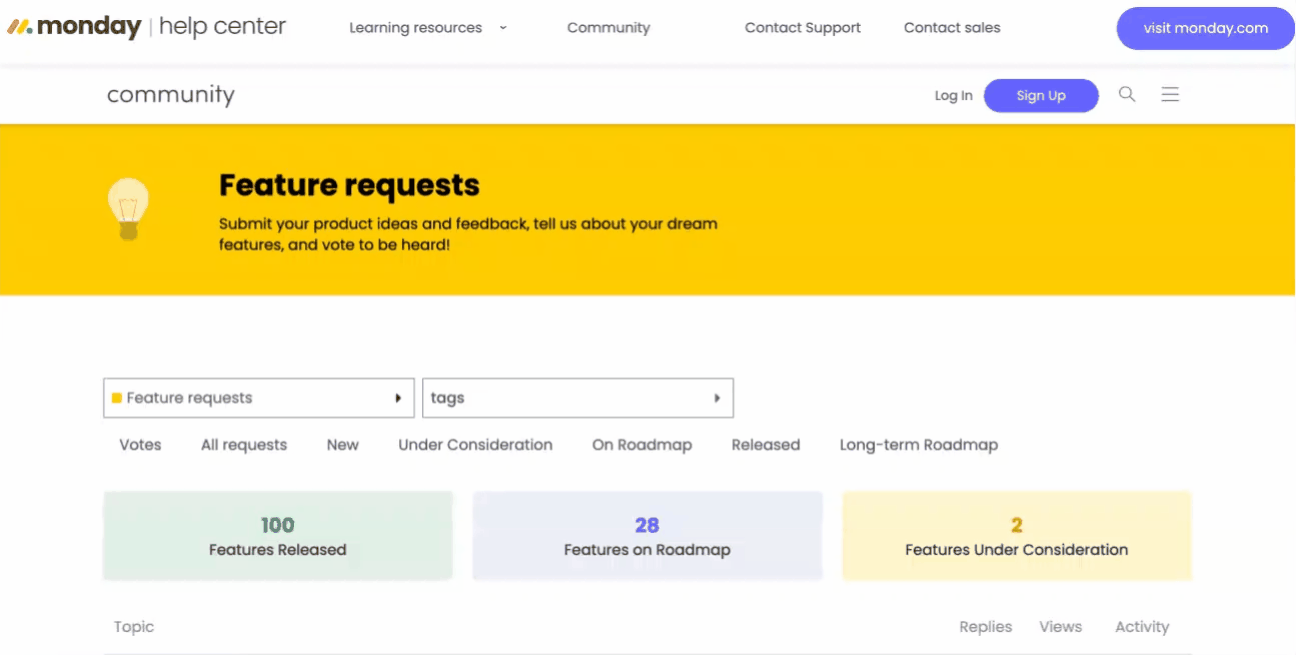Click the Topic column header

pos(134,627)
